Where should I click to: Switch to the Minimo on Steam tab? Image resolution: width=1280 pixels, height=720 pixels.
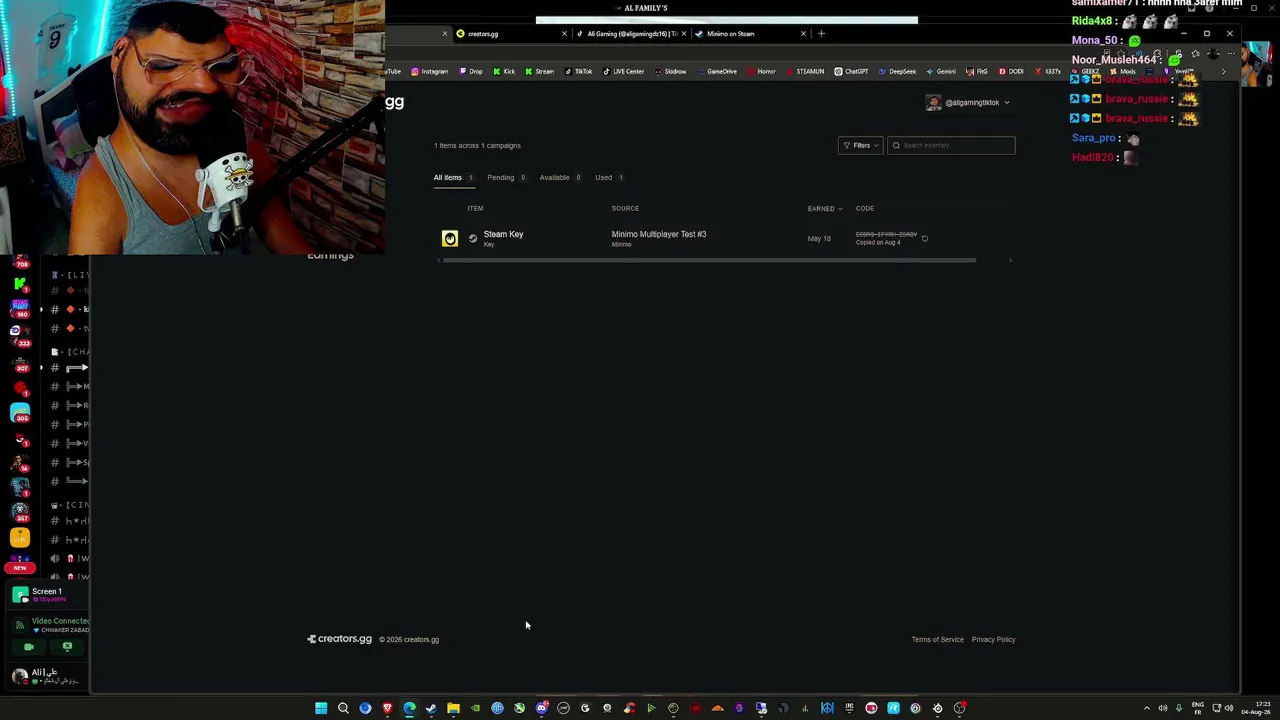[x=751, y=34]
